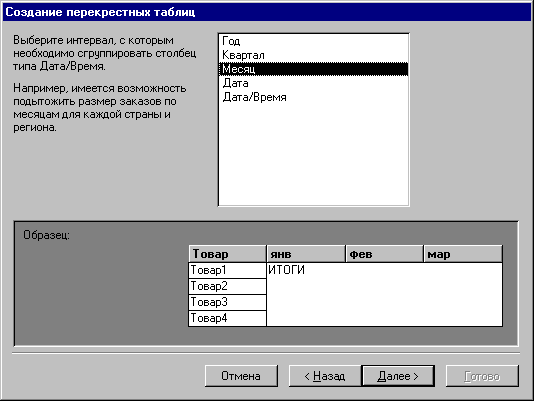Select the highlighted Месяц option
Image resolution: width=534 pixels, height=401 pixels.
coord(313,69)
